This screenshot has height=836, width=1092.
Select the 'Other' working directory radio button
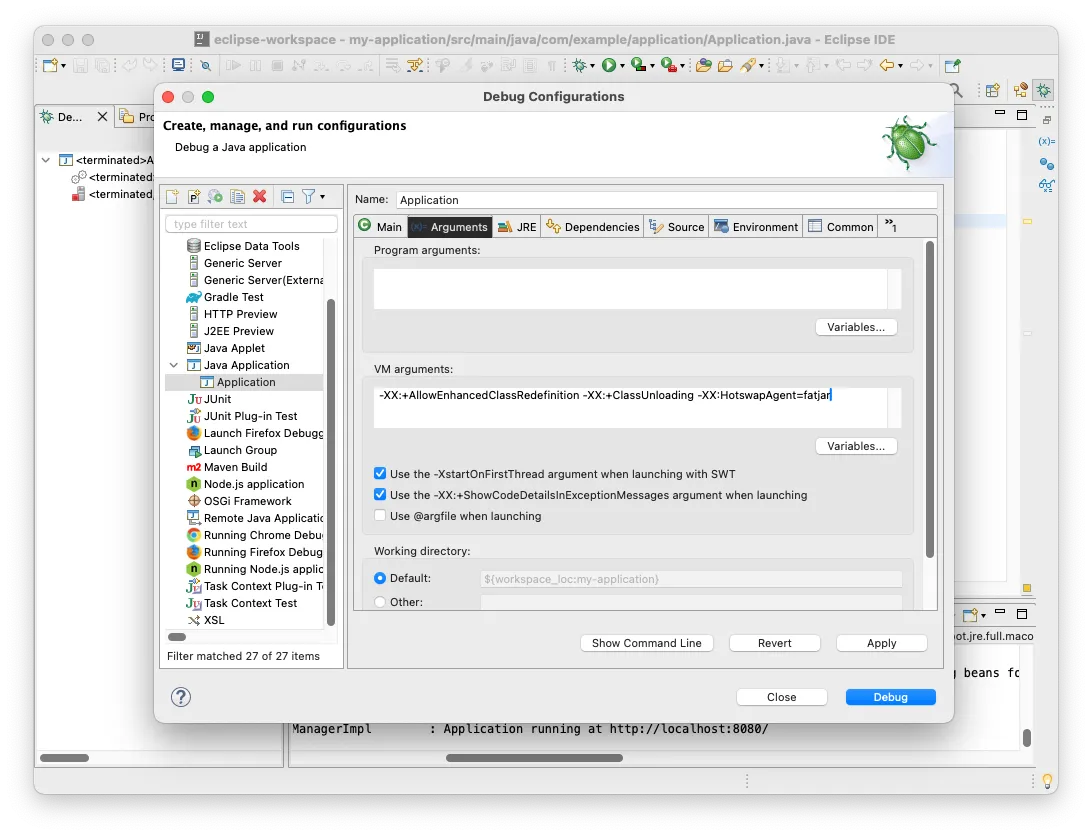(380, 601)
